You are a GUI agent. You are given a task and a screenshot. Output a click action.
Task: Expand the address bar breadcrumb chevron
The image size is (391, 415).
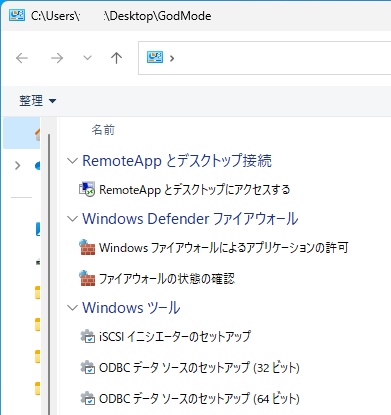[172, 58]
